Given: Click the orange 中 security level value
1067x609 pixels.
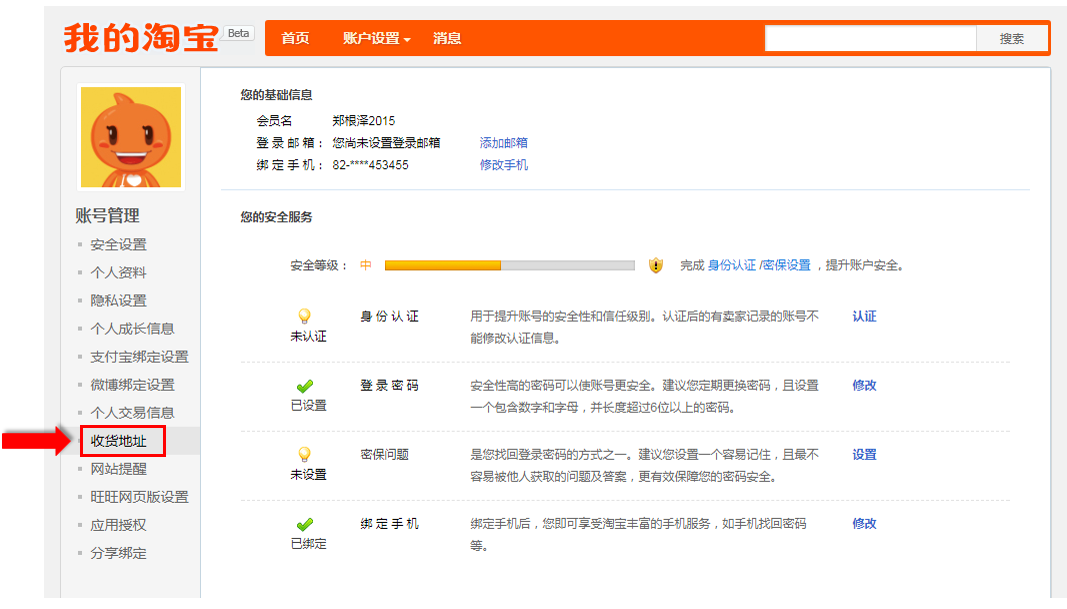Looking at the screenshot, I should point(366,265).
